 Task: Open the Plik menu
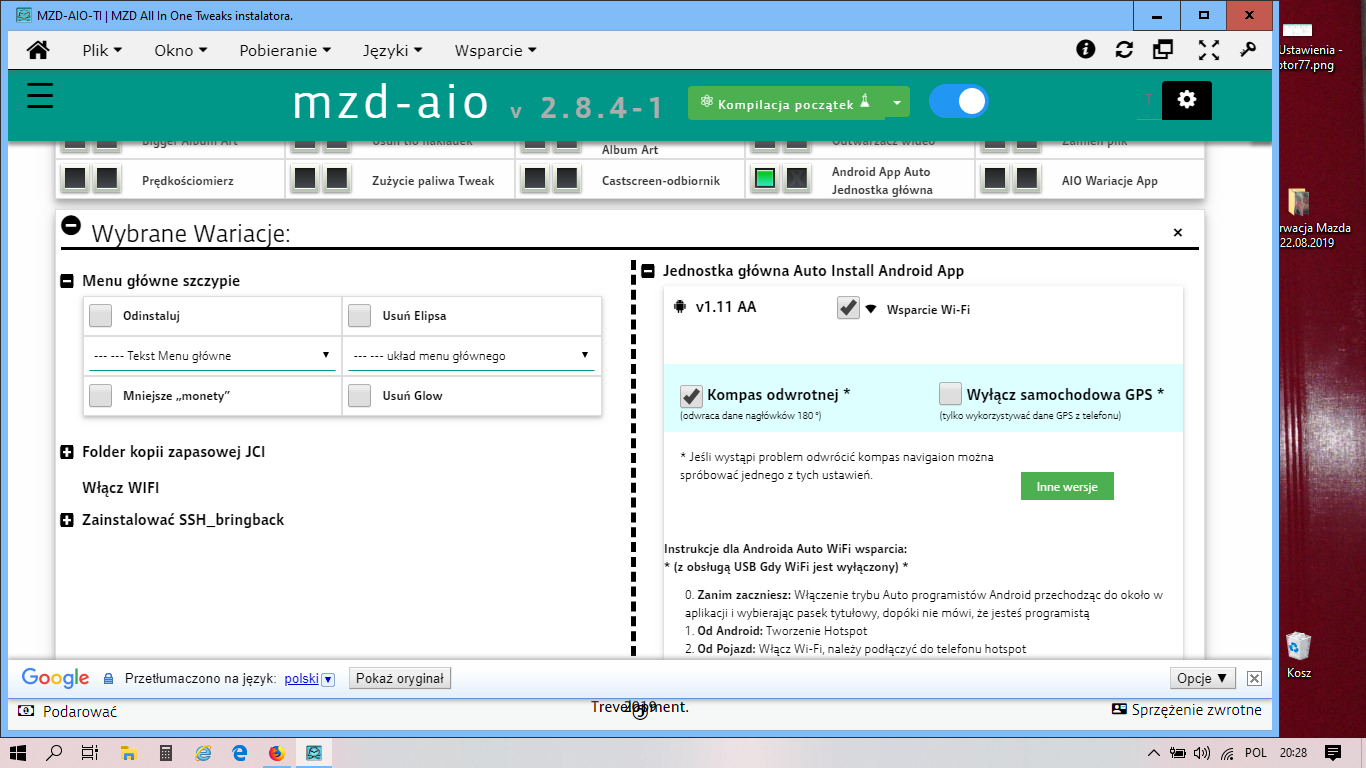coord(101,50)
